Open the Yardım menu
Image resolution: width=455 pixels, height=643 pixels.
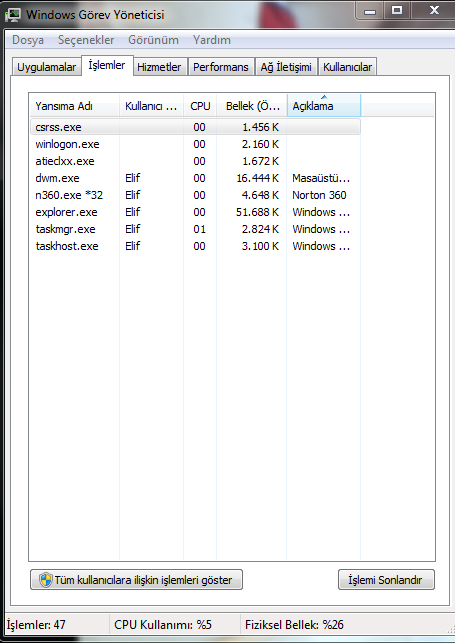click(x=212, y=40)
